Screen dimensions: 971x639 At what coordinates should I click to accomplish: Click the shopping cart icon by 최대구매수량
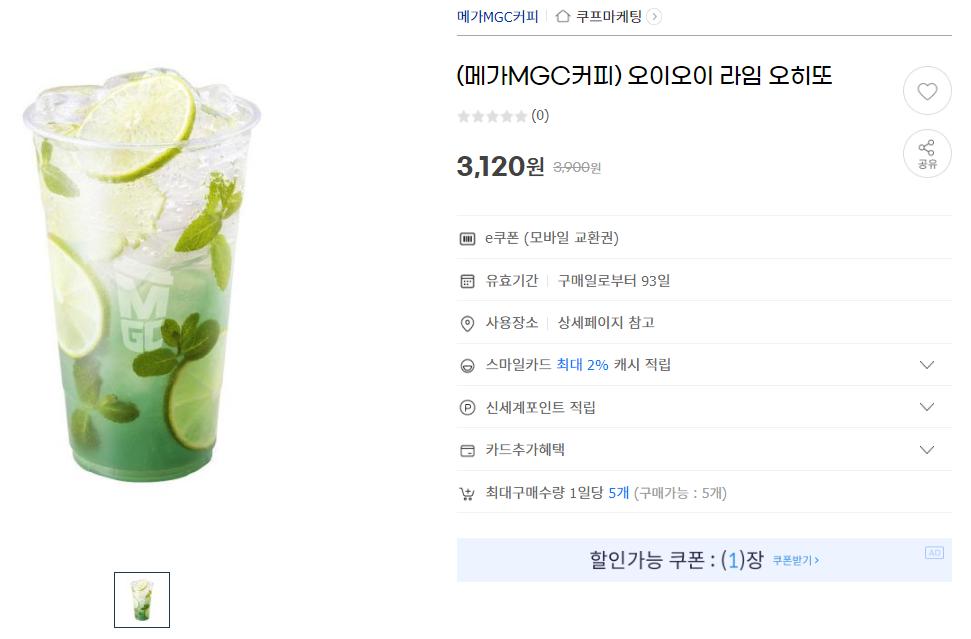pos(467,493)
